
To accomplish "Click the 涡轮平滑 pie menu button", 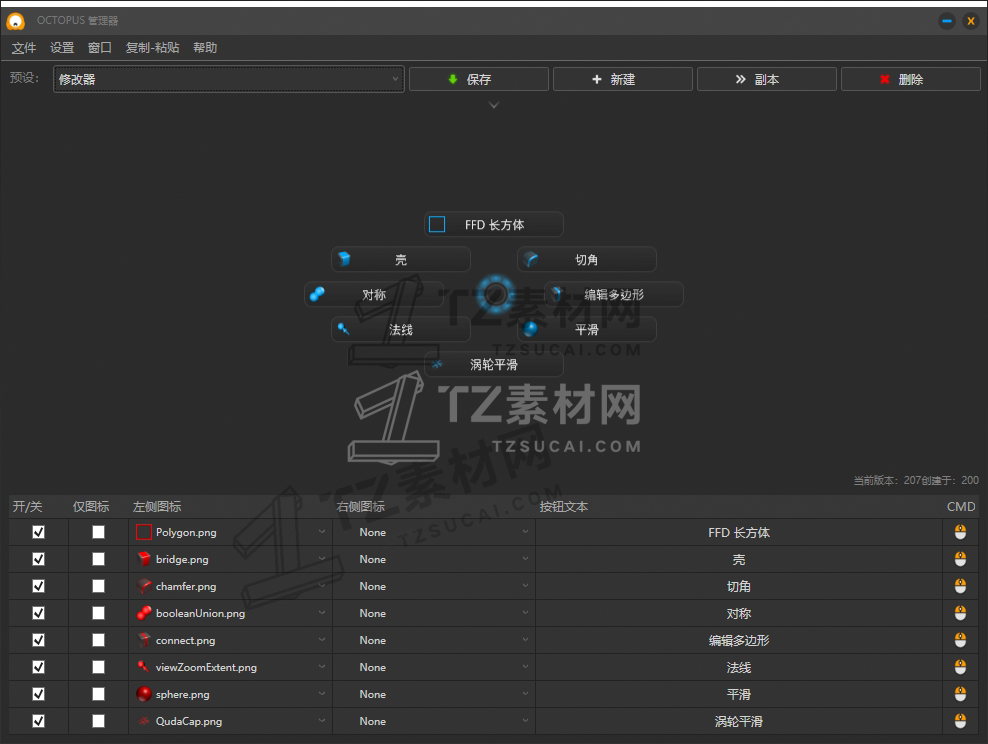I will (494, 364).
